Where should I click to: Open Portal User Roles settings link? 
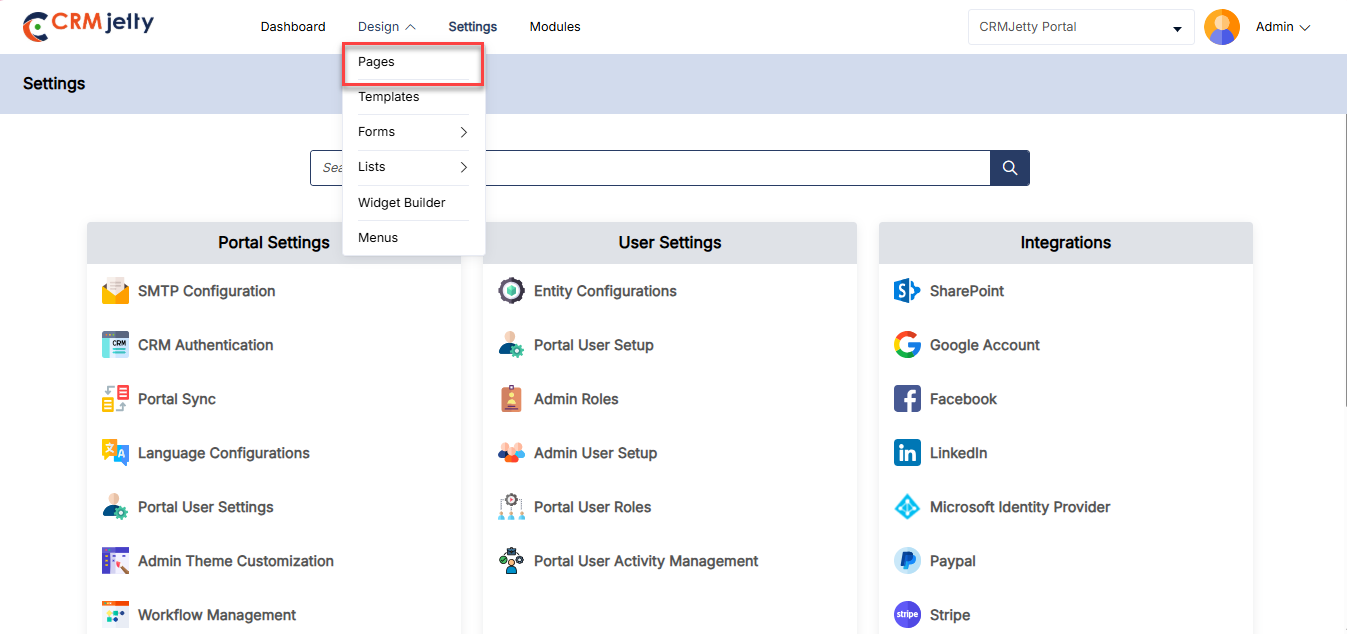tap(592, 507)
